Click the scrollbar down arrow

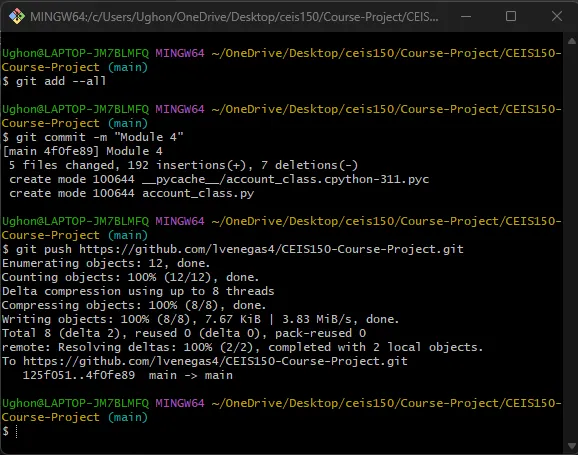click(572, 446)
